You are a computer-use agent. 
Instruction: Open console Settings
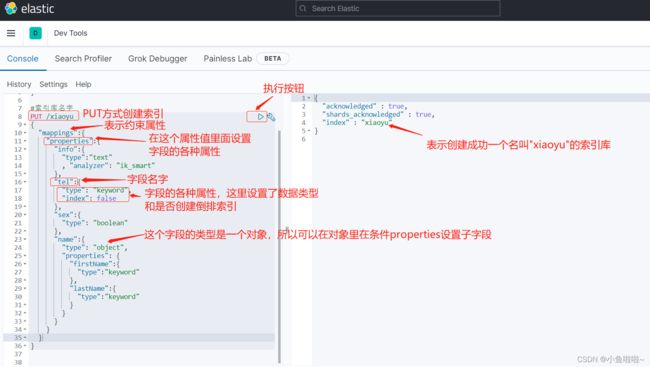point(53,84)
